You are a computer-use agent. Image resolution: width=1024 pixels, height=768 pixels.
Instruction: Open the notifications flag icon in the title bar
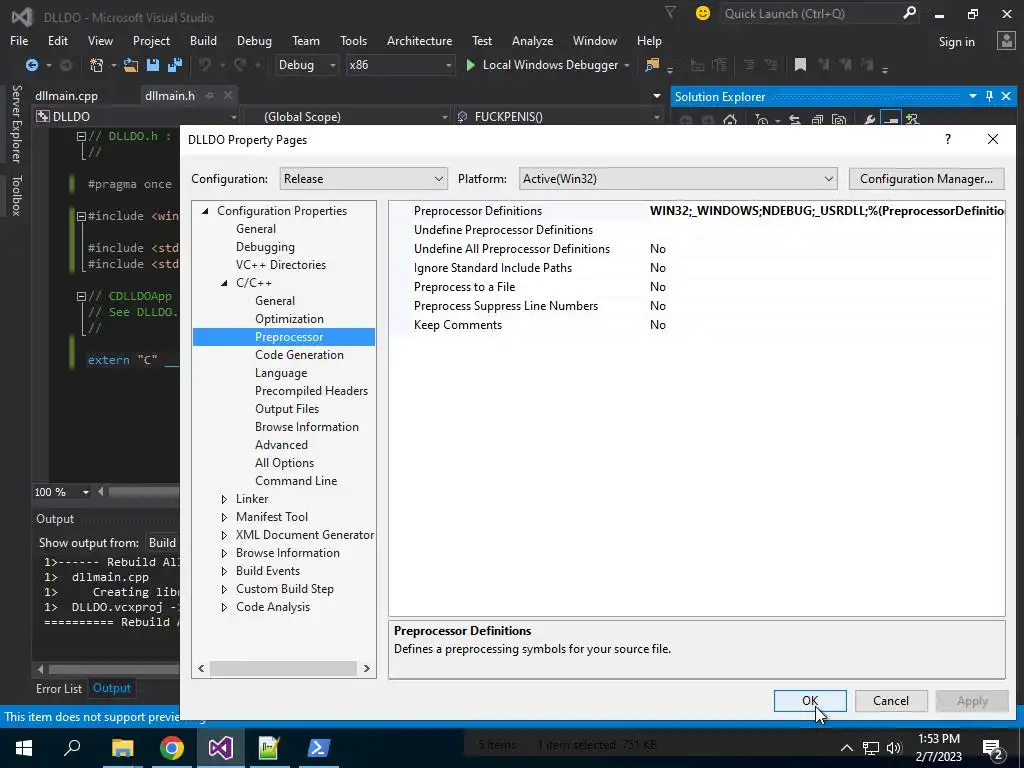tap(671, 12)
